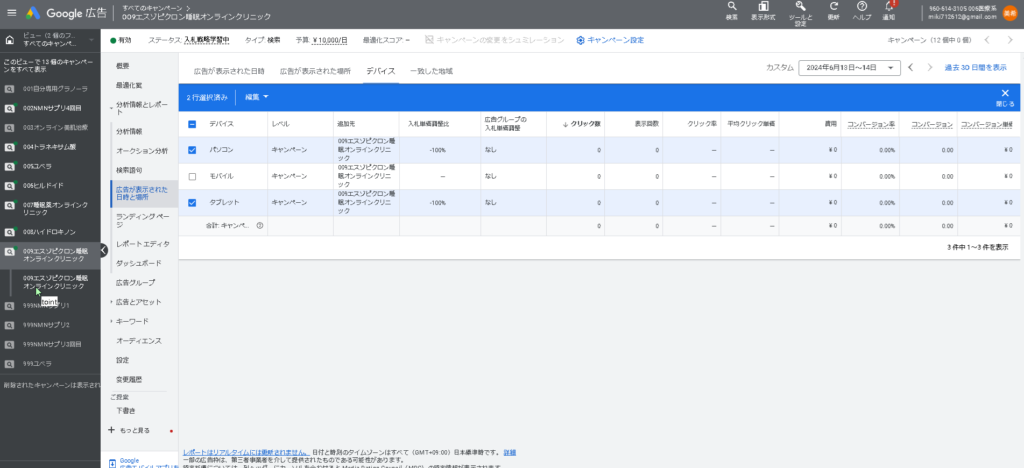Uncheck the タブレット row checkbox
Screen dimensions: 1024x468
click(192, 202)
